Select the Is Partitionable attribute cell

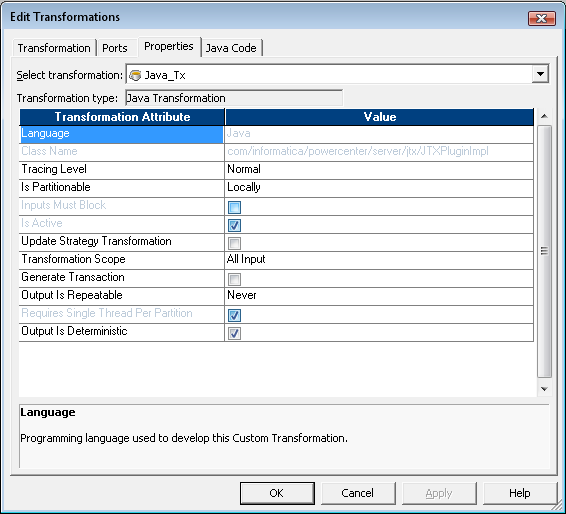tap(121, 187)
